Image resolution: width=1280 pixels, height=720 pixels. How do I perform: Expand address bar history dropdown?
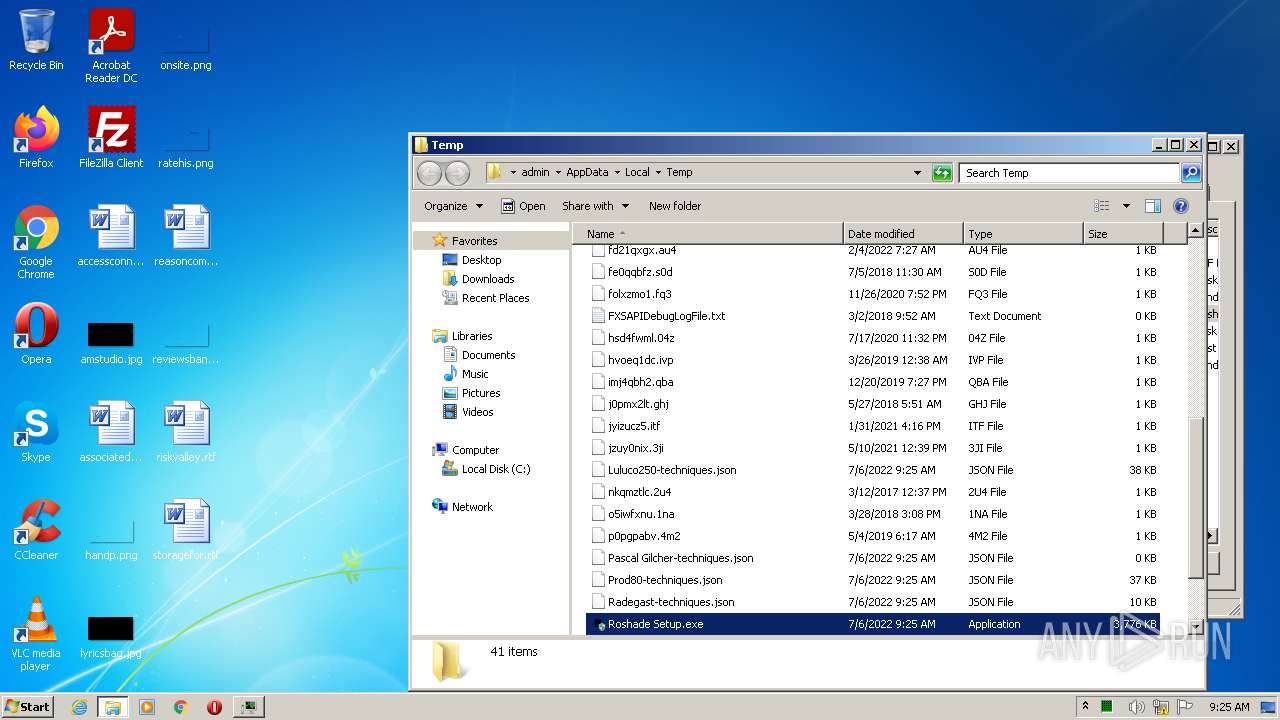click(917, 173)
